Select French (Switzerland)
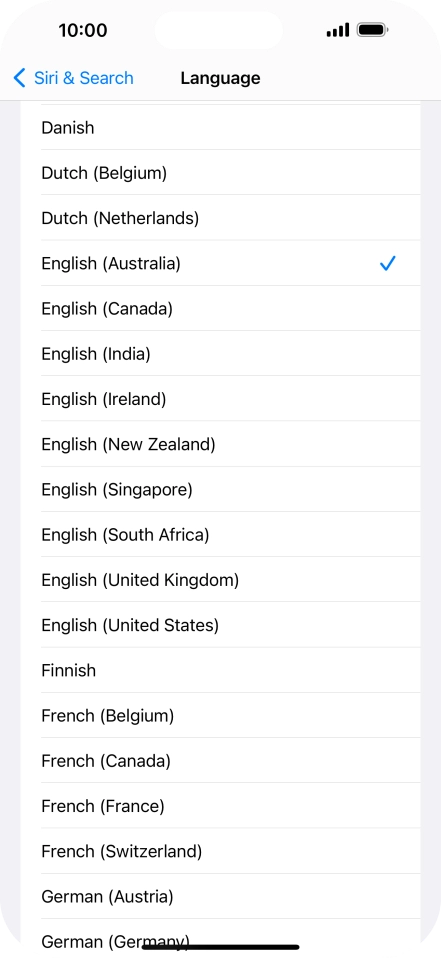Viewport: 441px width, 958px height. tap(220, 850)
